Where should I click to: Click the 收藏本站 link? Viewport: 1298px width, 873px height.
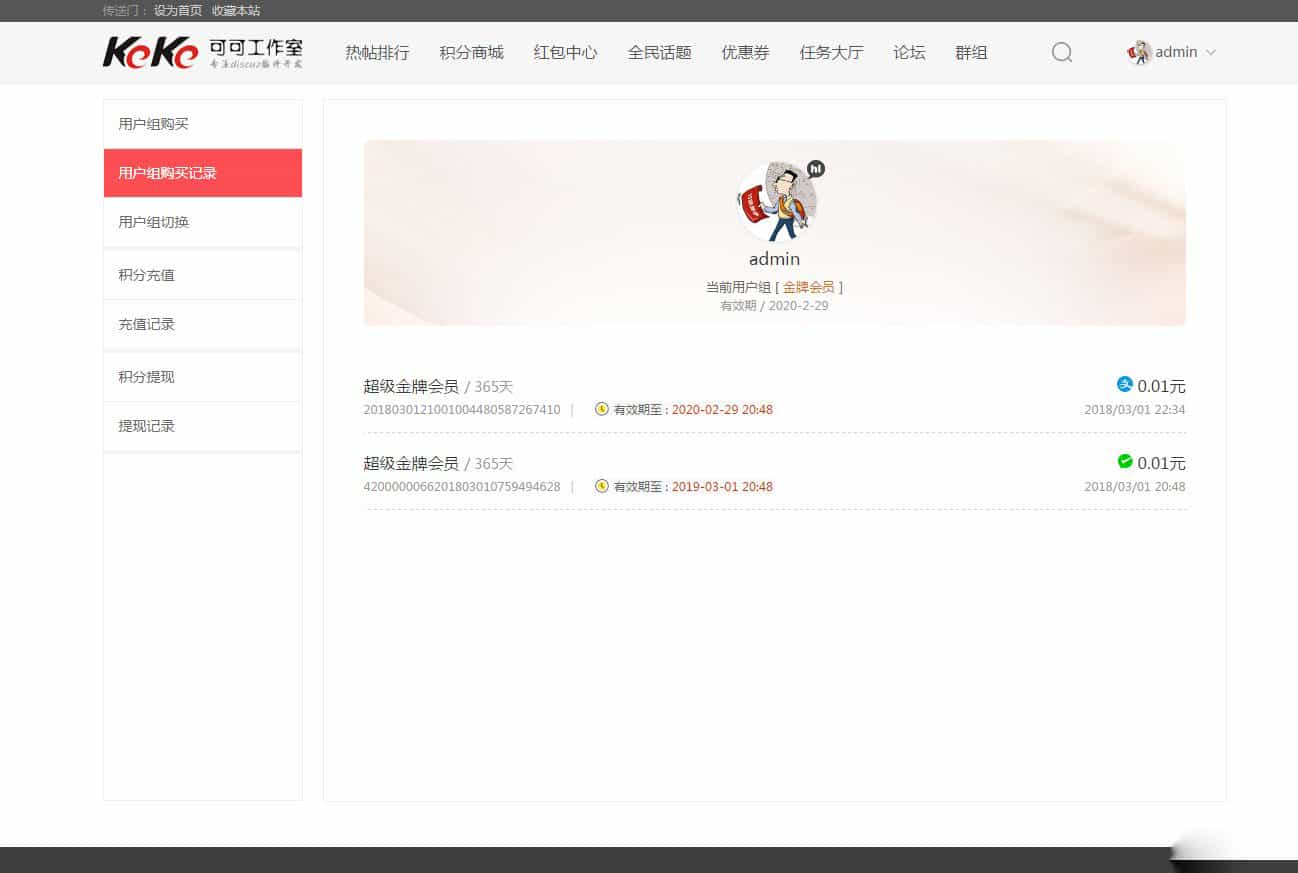(236, 11)
